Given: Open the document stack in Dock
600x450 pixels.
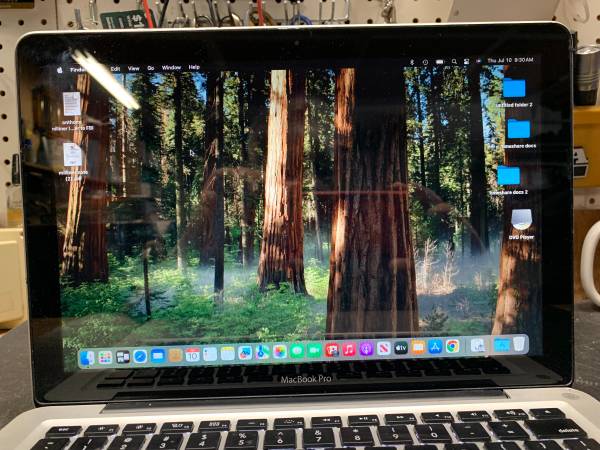Looking at the screenshot, I should pos(478,346).
